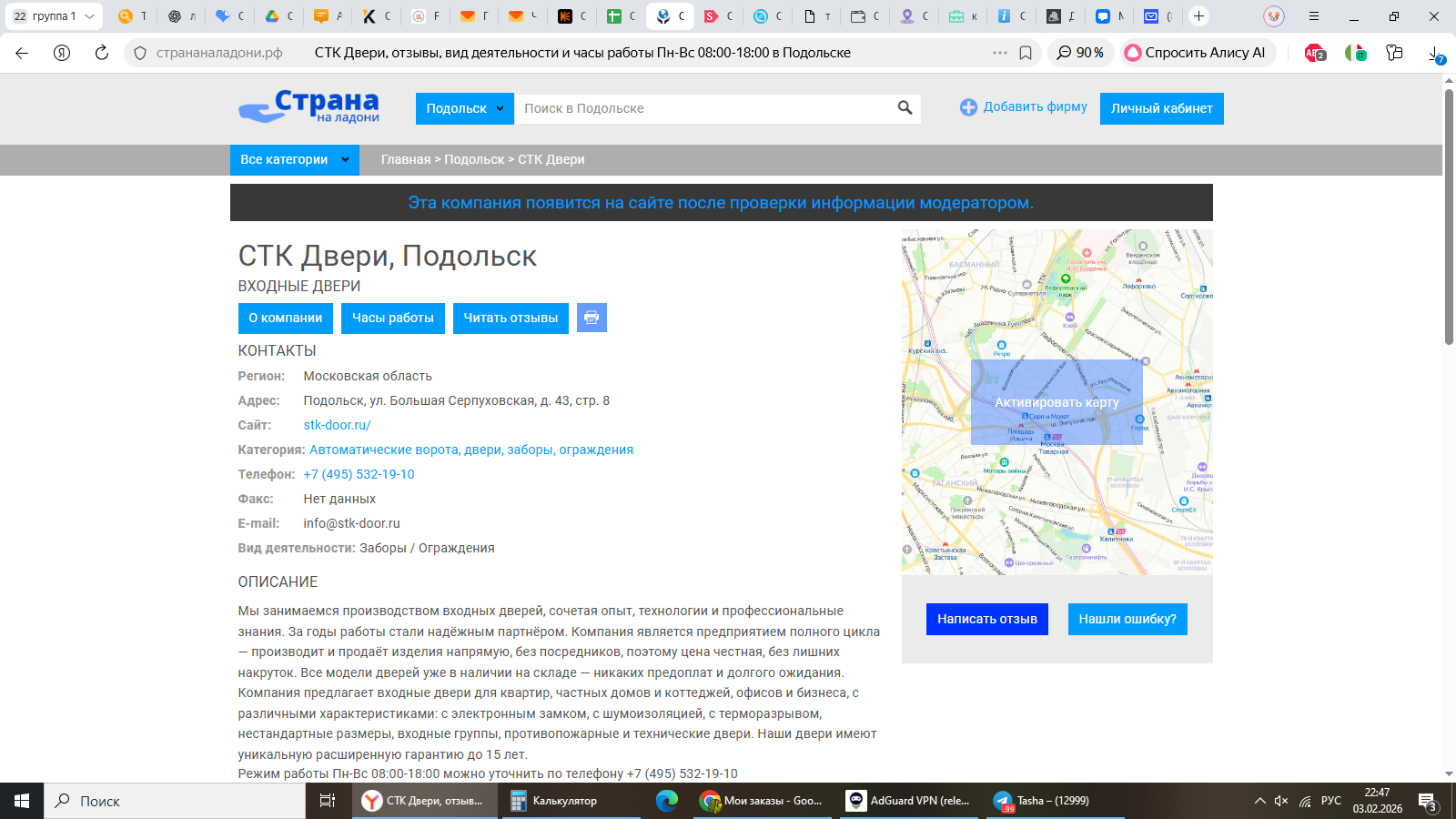Open the browser downloads icon
1456x819 pixels.
click(1436, 55)
